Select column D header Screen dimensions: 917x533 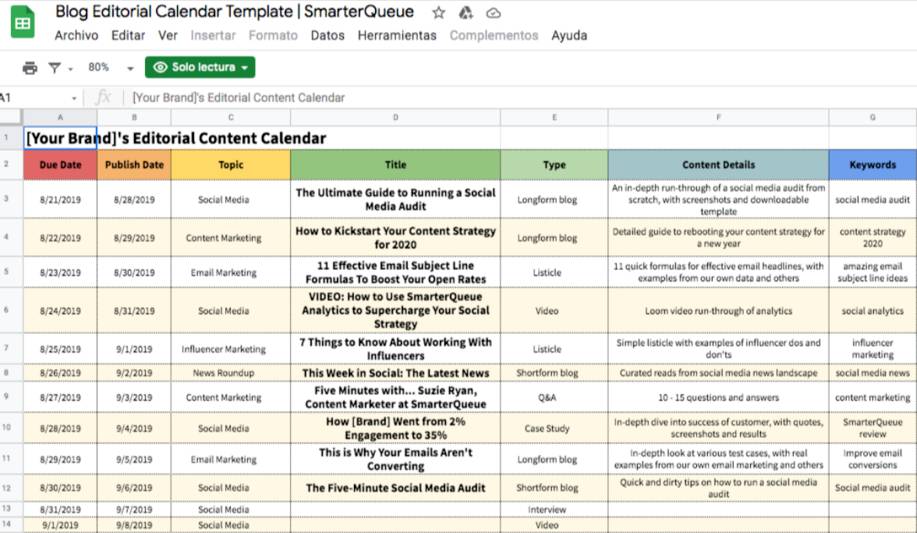(395, 117)
